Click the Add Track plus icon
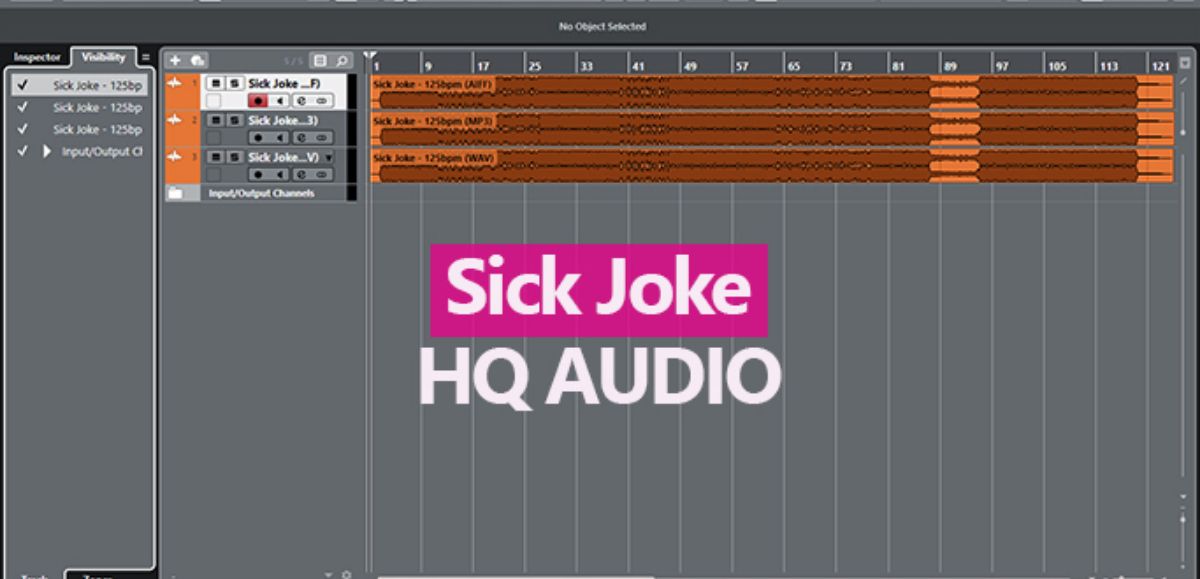Image resolution: width=1200 pixels, height=579 pixels. [176, 61]
